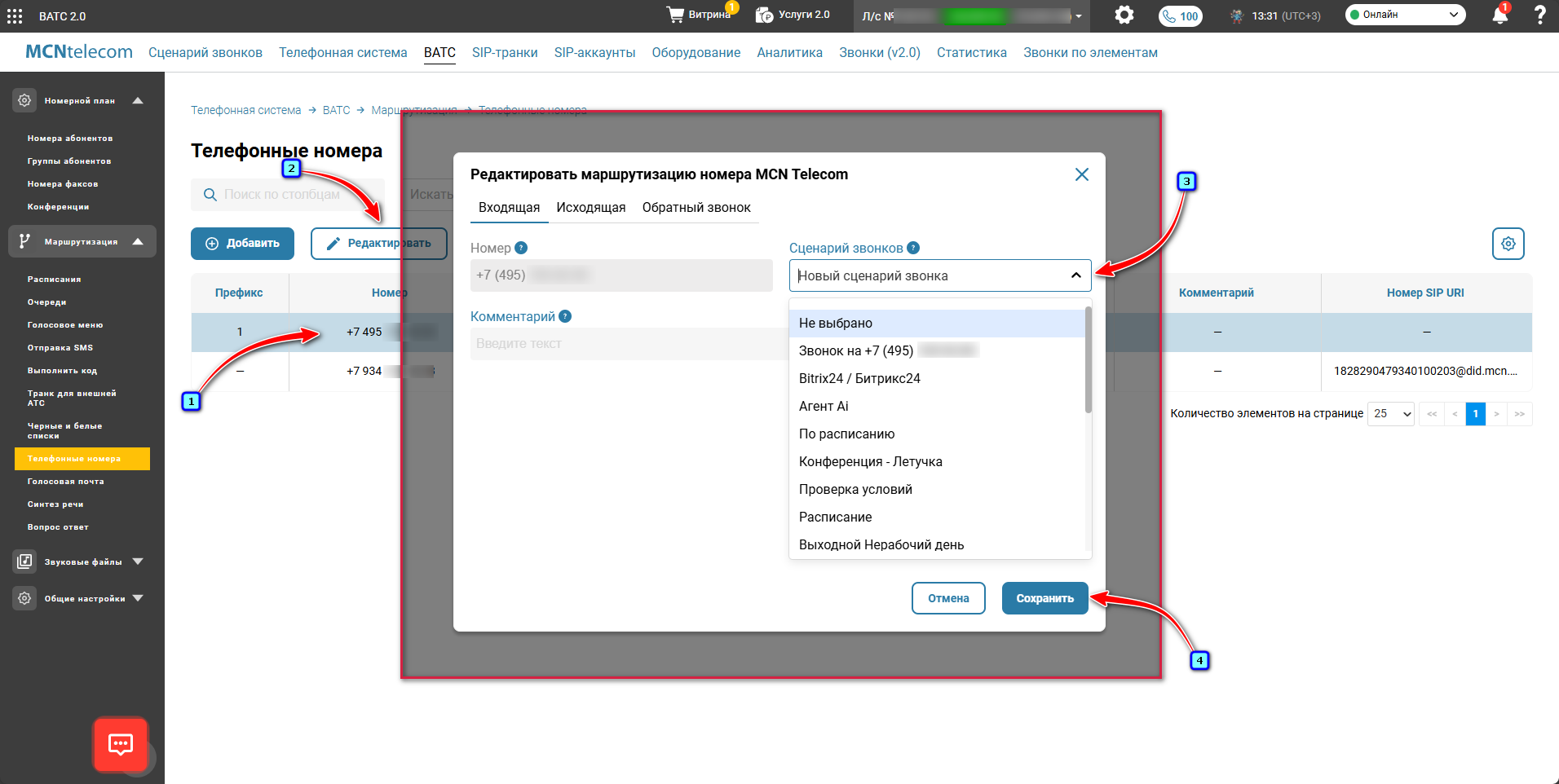This screenshot has width=1559, height=784.
Task: Open the Статистика menu
Action: pos(972,52)
